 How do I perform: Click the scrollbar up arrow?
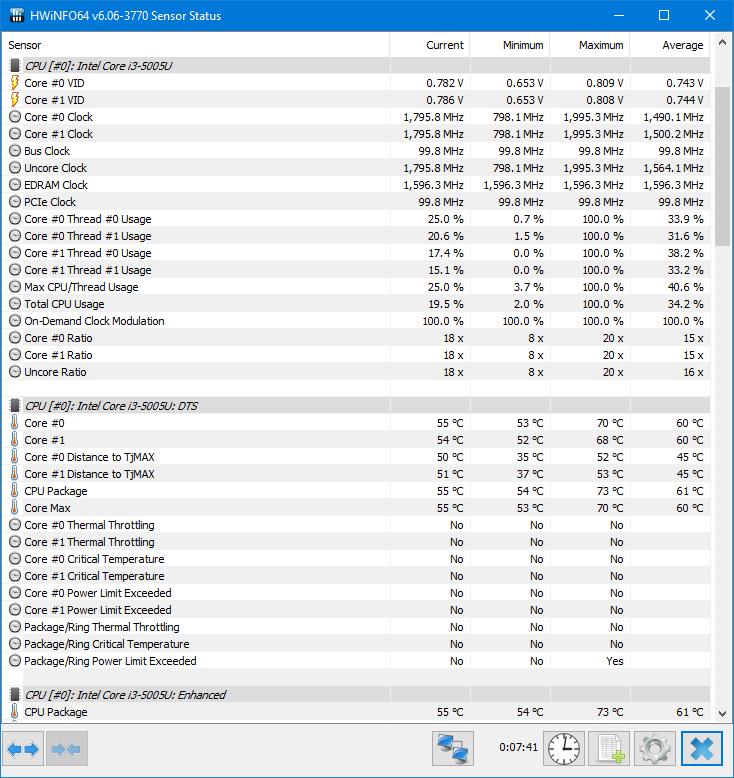click(x=723, y=43)
